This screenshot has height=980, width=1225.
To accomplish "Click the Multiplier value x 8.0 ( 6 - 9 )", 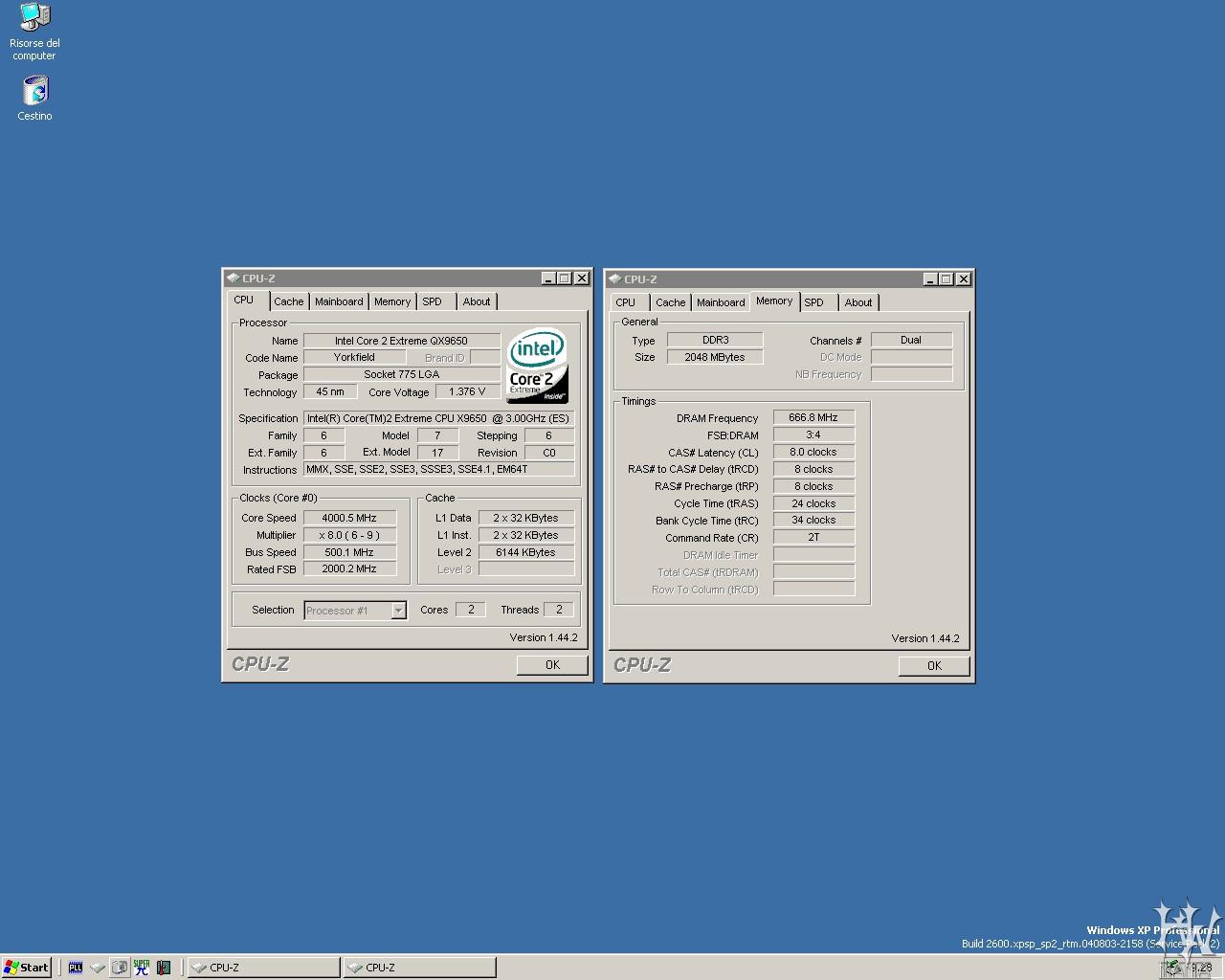I will coord(349,535).
